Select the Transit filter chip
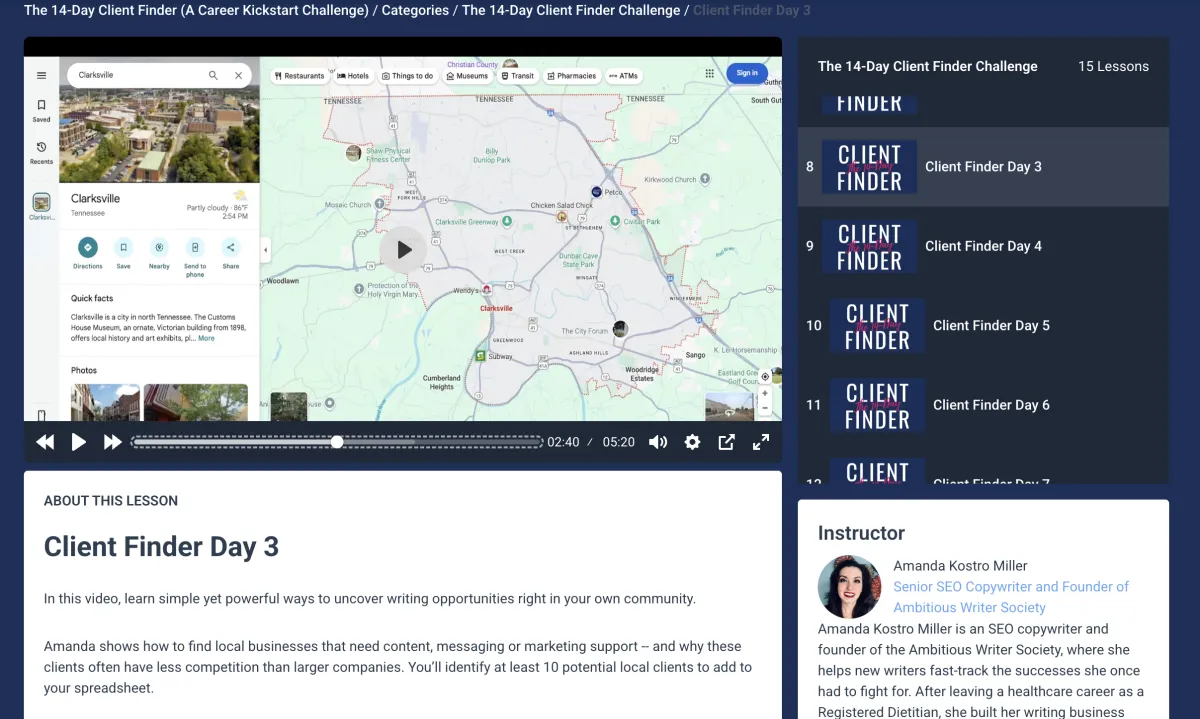 point(518,76)
